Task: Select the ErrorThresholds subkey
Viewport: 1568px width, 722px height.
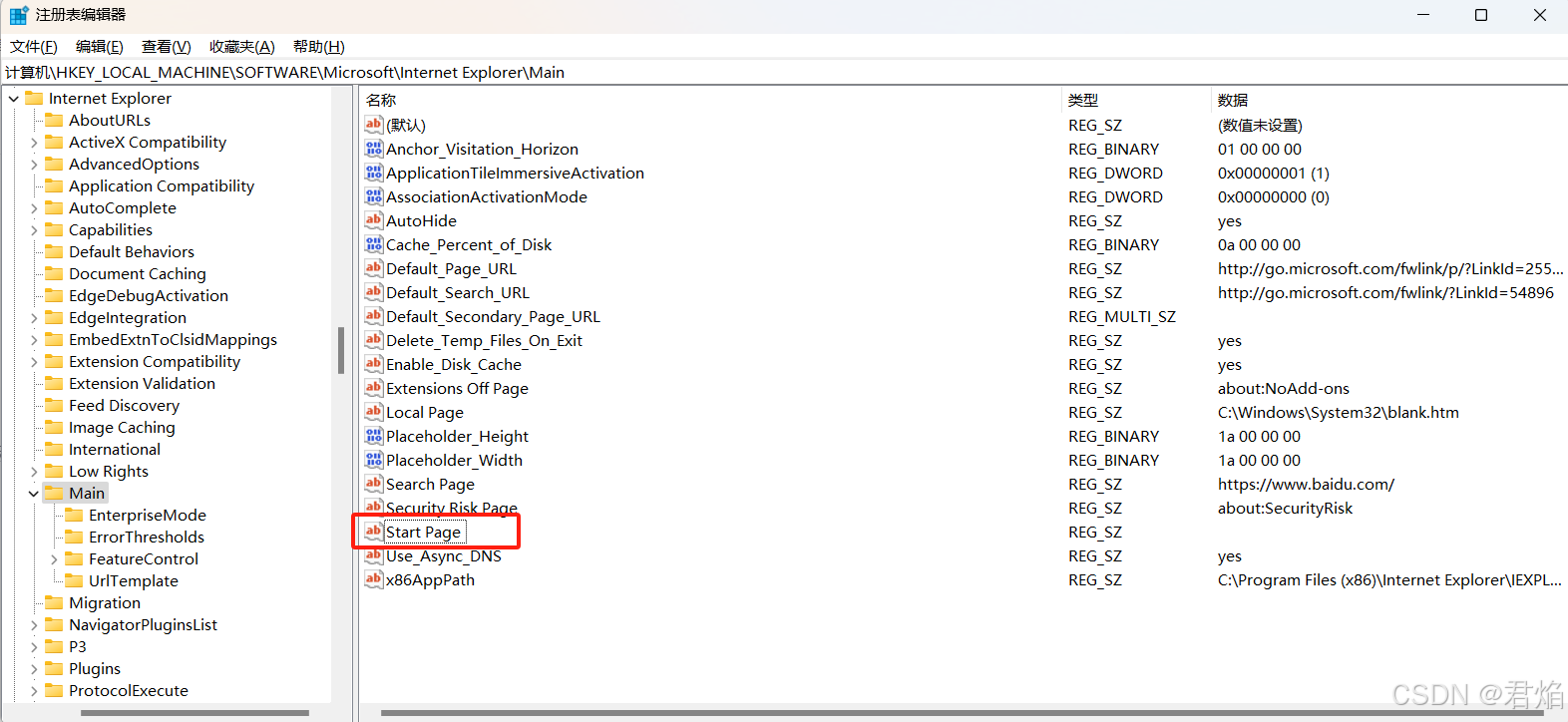Action: tap(147, 537)
